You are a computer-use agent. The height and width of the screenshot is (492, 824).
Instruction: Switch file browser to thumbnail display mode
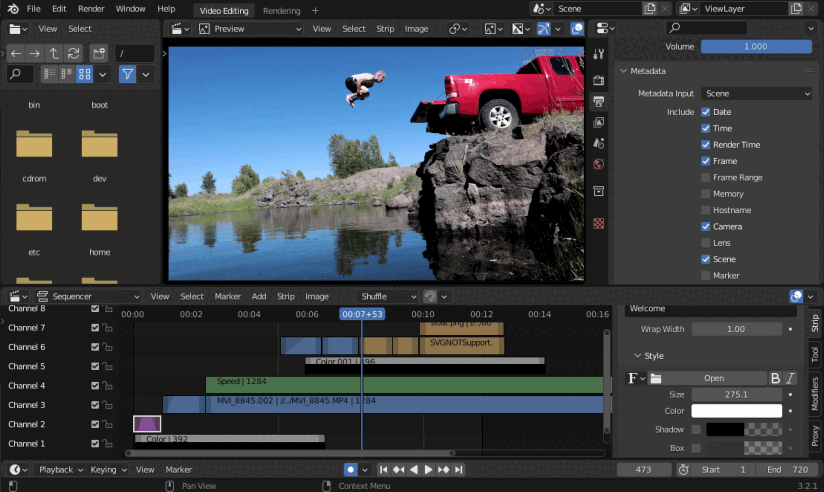point(85,75)
